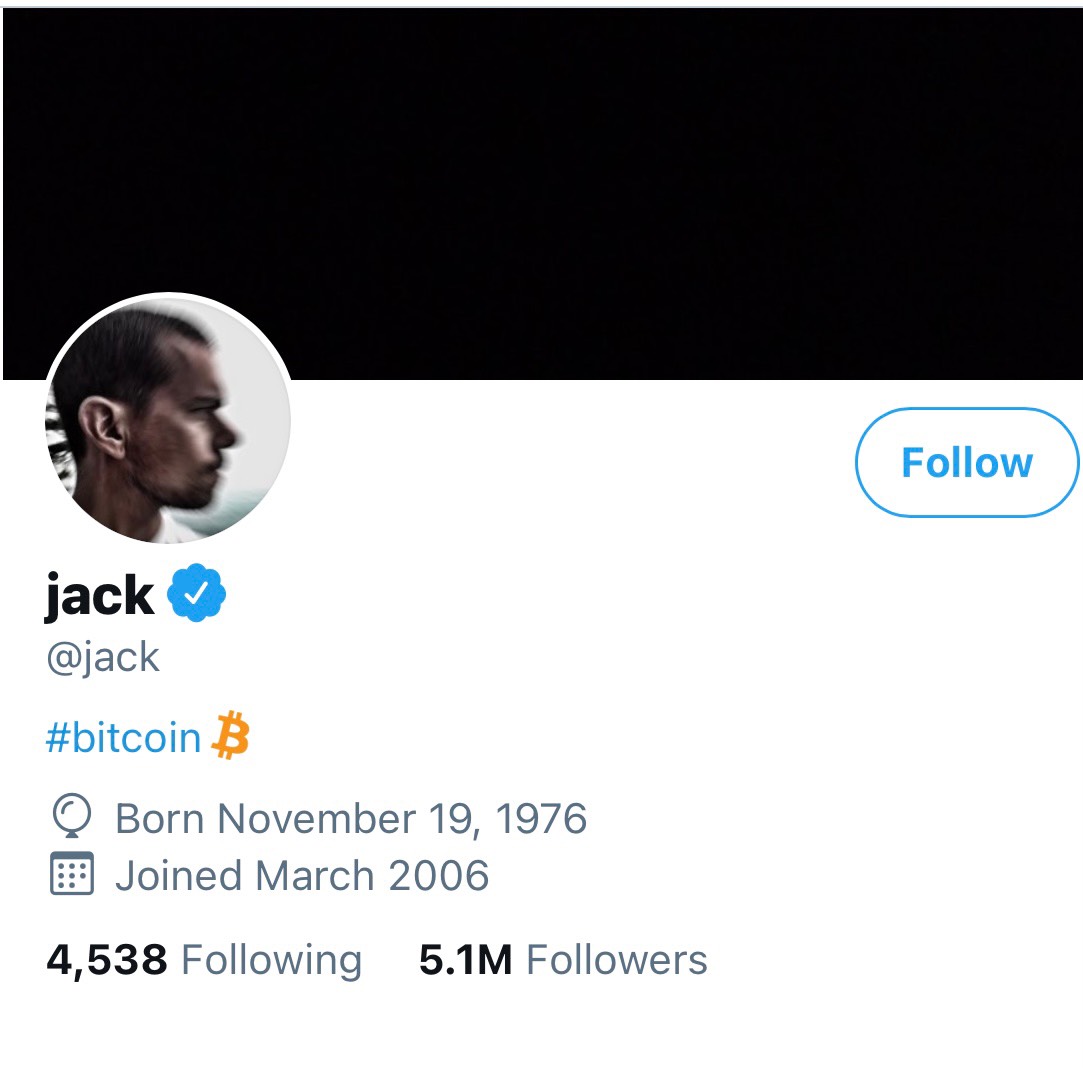Screen dimensions: 1083x1068
Task: Follow the @jack account
Action: pyautogui.click(x=966, y=462)
